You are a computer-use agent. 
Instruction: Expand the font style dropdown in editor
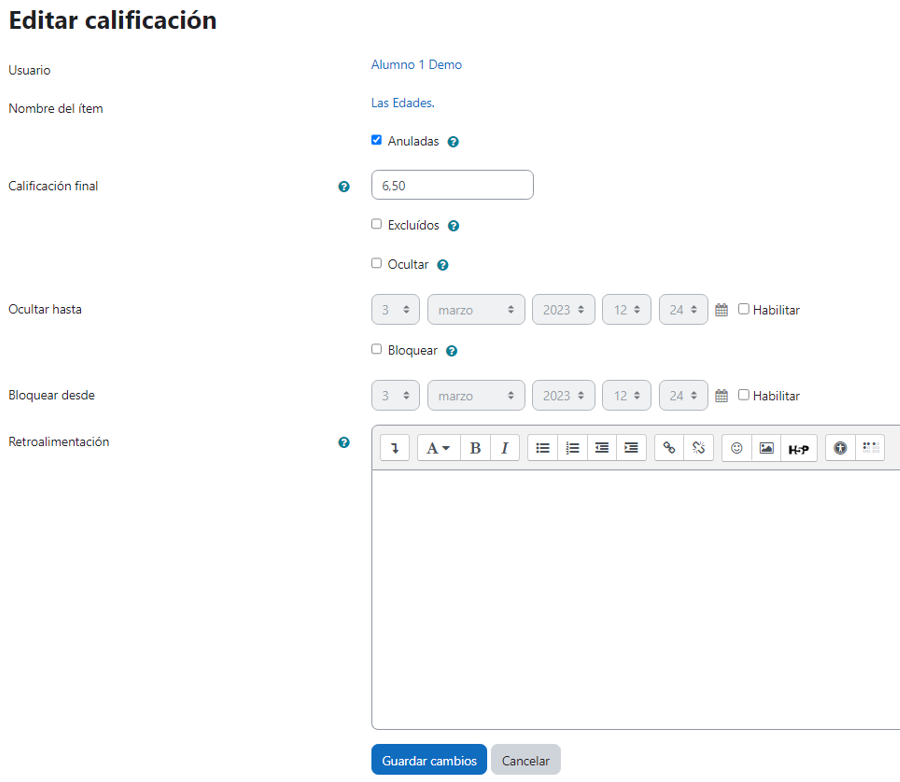[x=438, y=448]
